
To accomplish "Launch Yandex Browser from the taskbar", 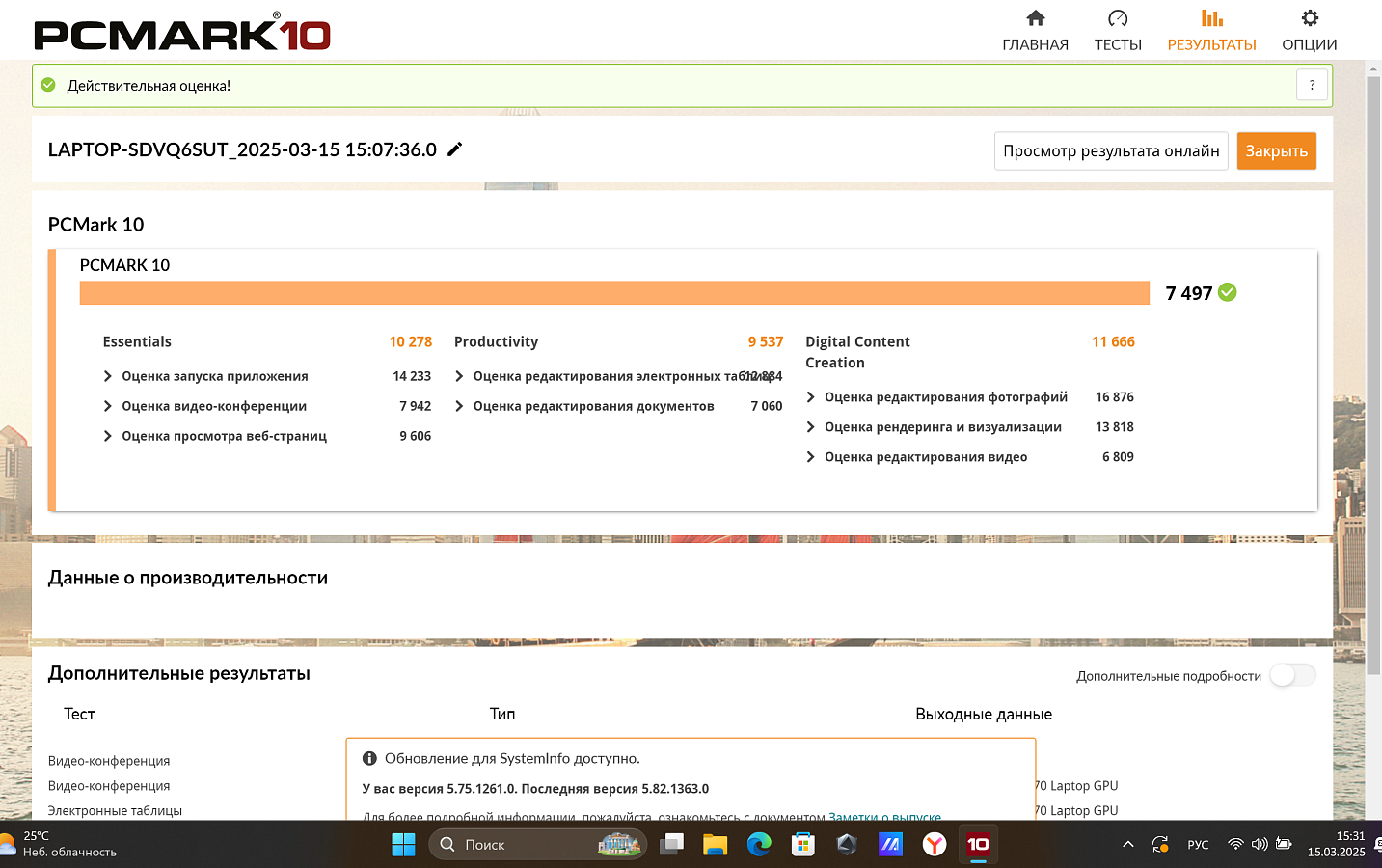I will 935,845.
